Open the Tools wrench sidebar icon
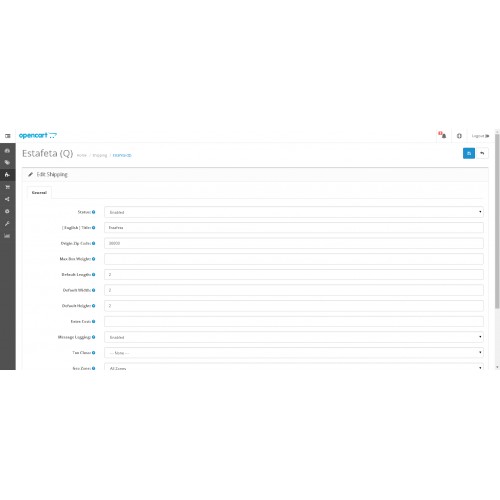This screenshot has height=500, width=500. pyautogui.click(x=7, y=224)
